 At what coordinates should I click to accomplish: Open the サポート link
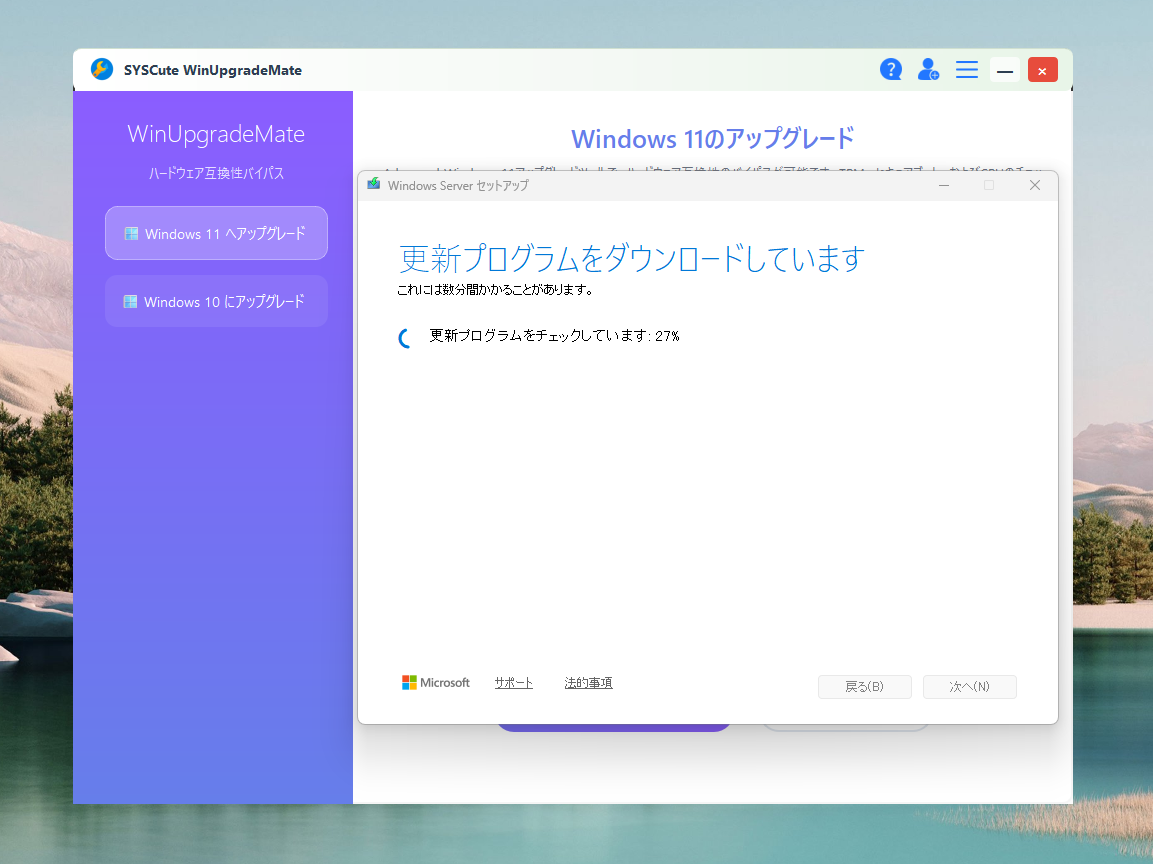tap(514, 682)
